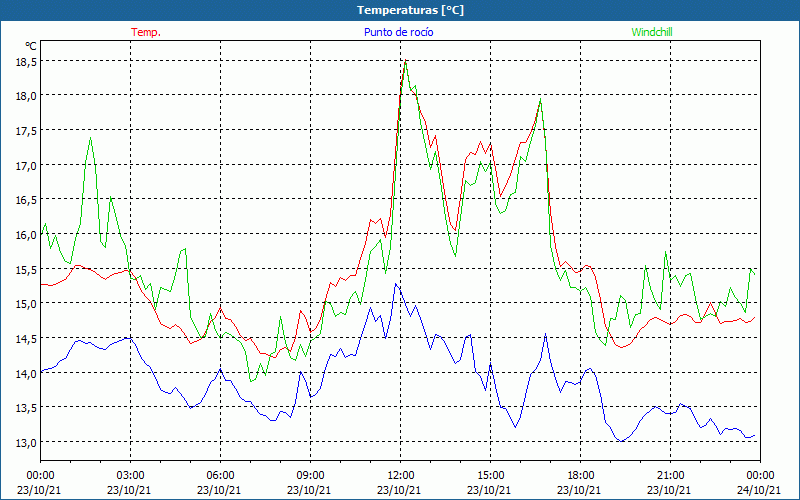Click the '15:00' time axis label
The width and height of the screenshot is (800, 500).
490,475
